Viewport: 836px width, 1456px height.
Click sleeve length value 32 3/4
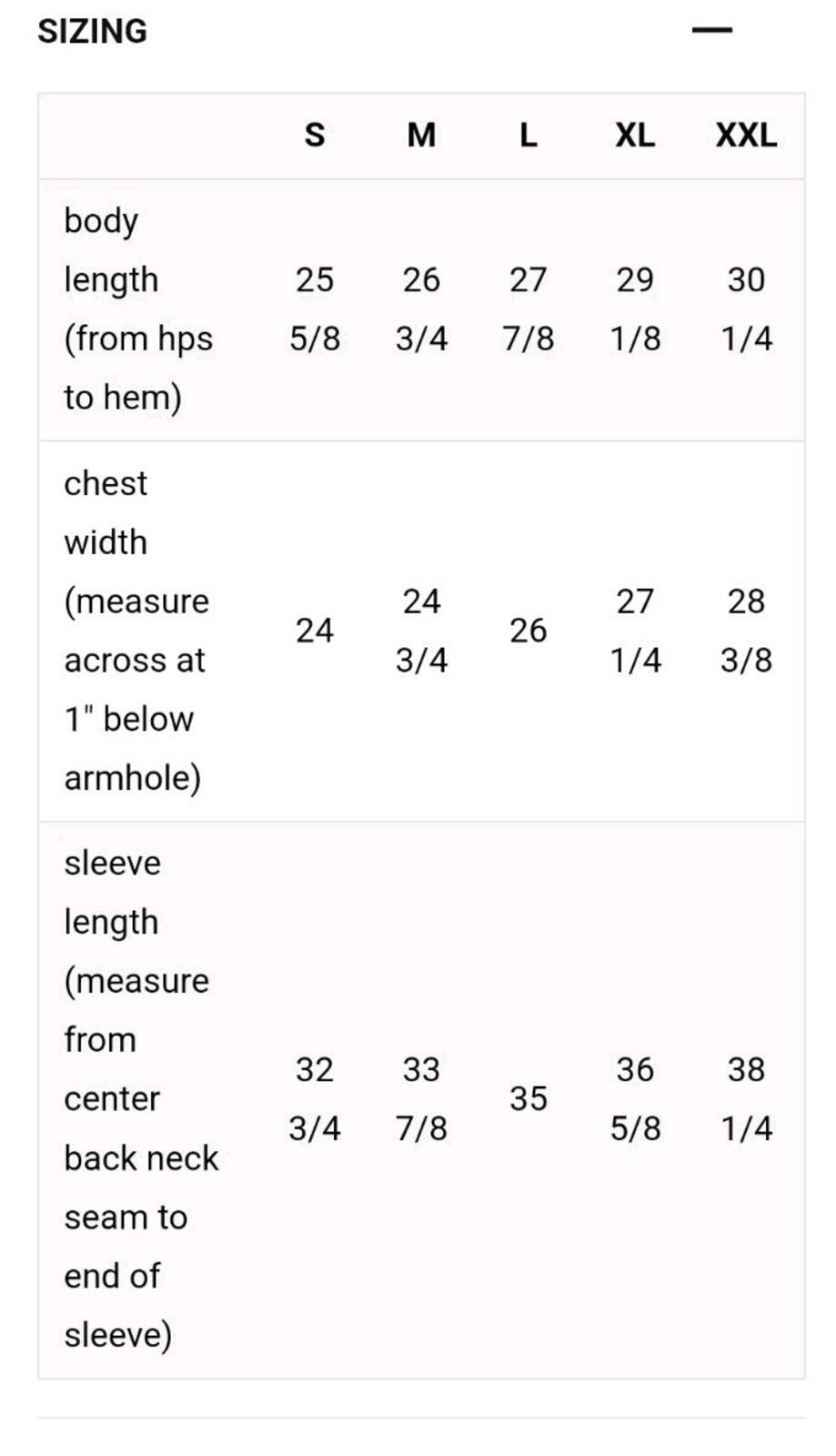point(315,1098)
